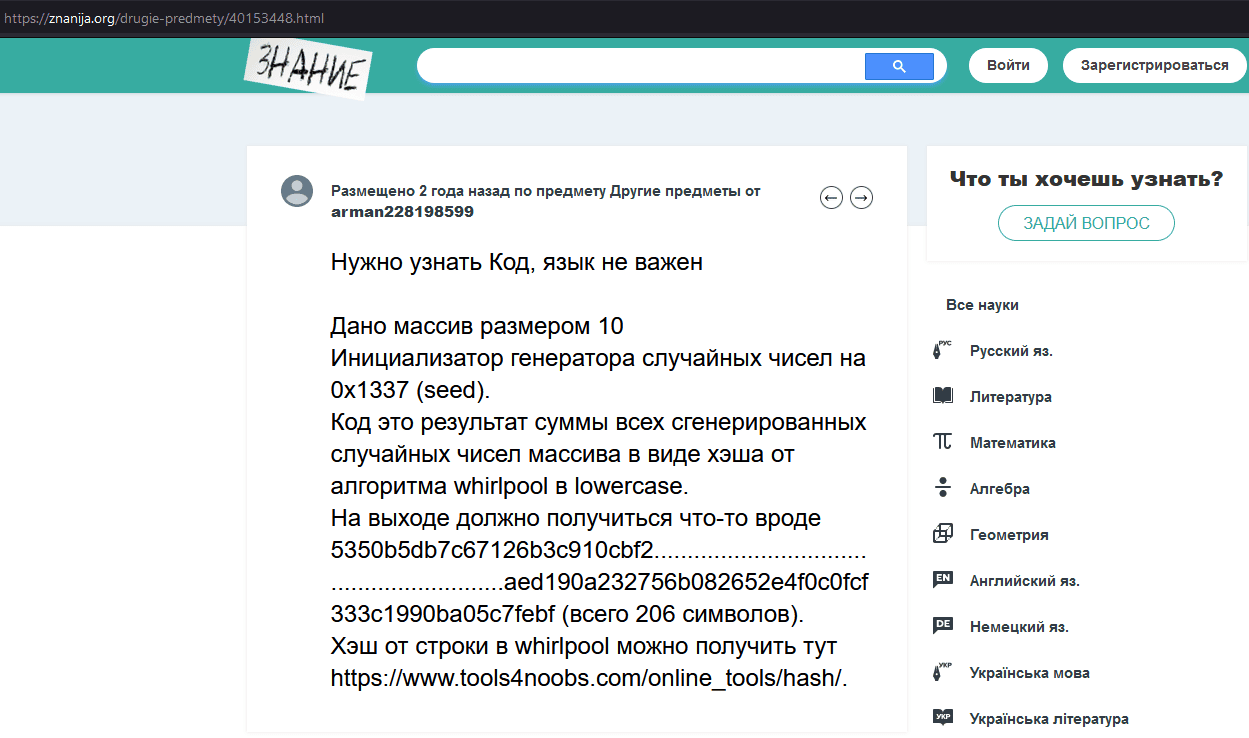Image resolution: width=1249 pixels, height=738 pixels.
Task: Click the blue search magnifier button
Action: coord(898,66)
